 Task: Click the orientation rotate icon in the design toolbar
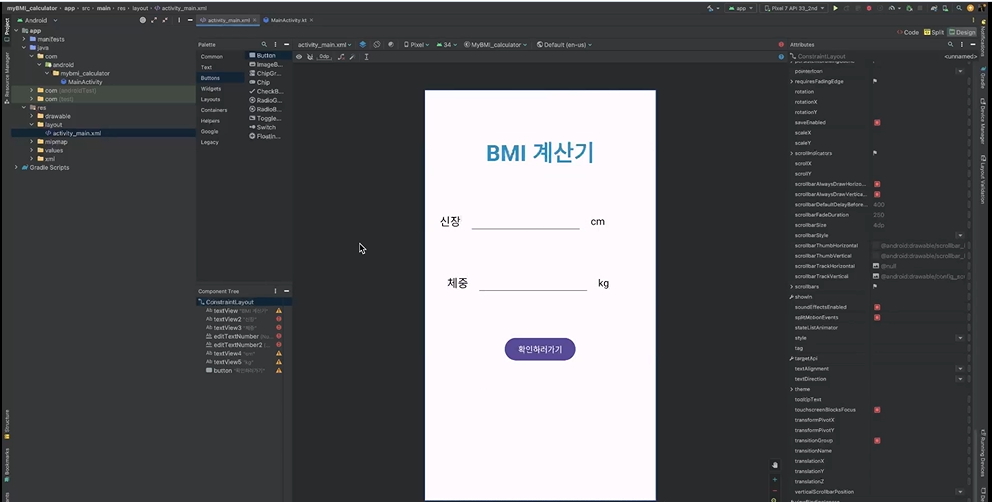point(376,44)
